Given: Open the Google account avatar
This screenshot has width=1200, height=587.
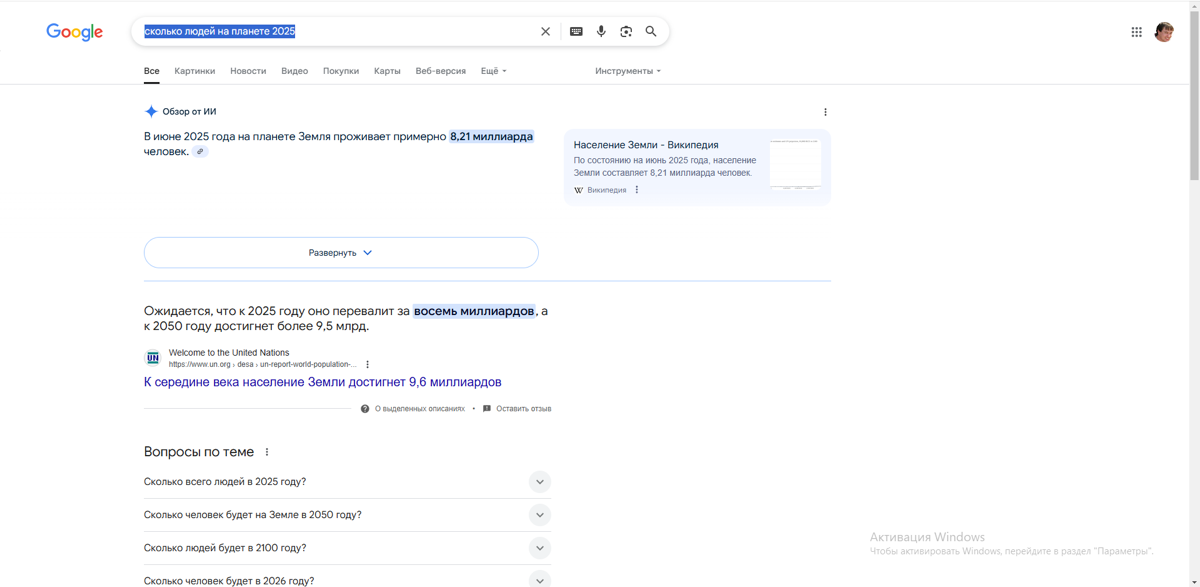Looking at the screenshot, I should click(1164, 32).
